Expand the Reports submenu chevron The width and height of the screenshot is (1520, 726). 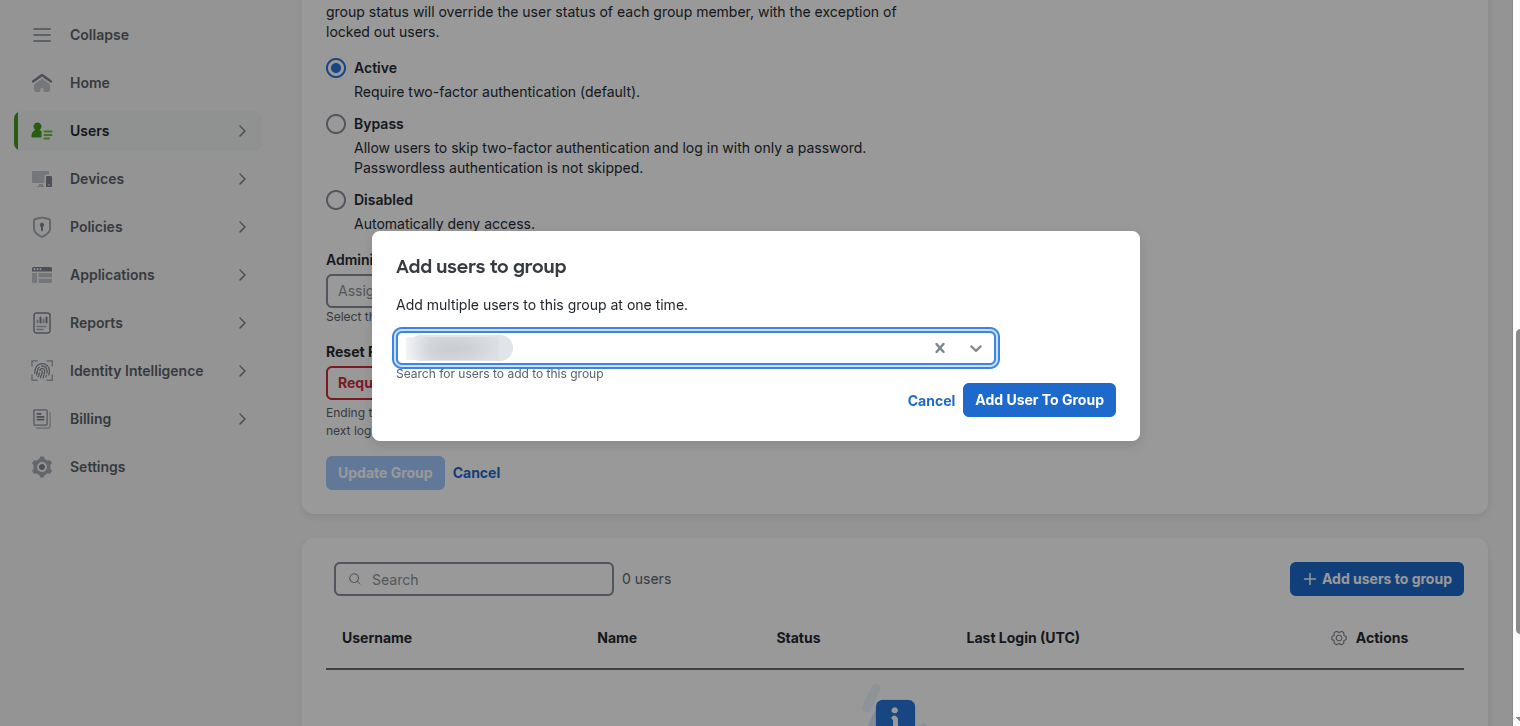coord(242,323)
